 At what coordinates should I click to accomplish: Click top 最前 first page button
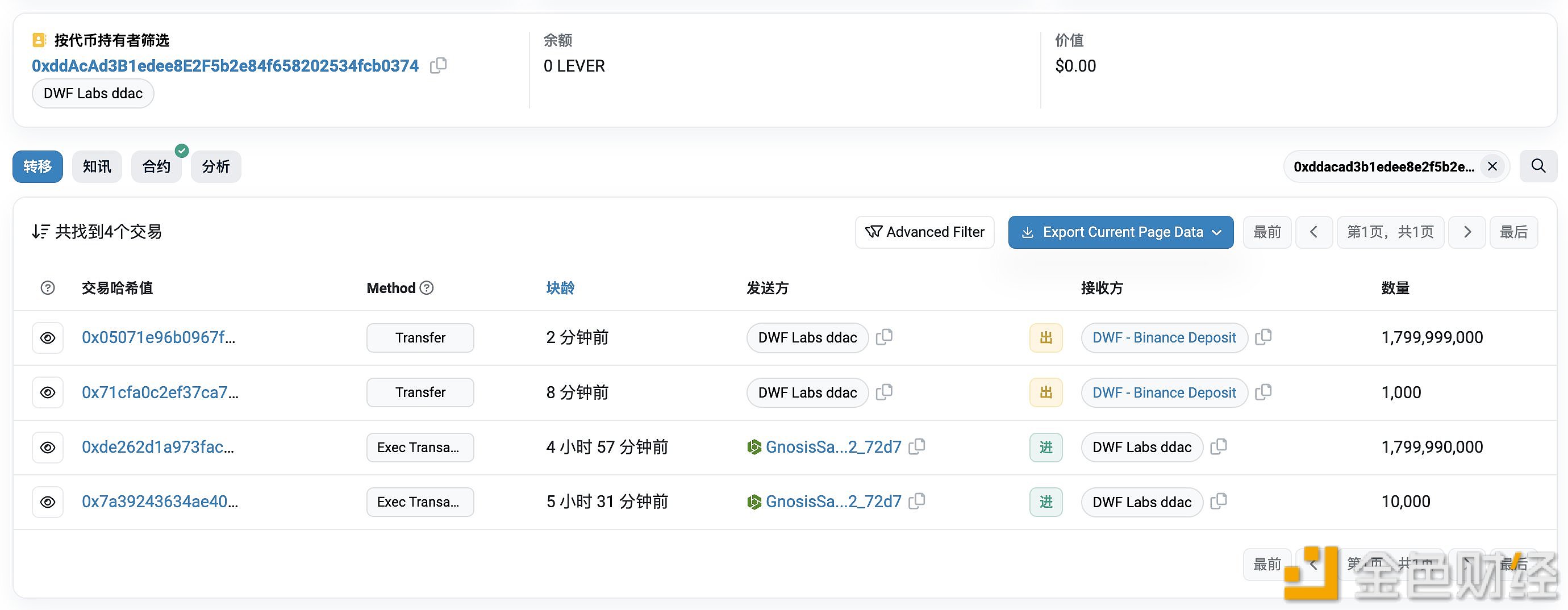coord(1267,232)
